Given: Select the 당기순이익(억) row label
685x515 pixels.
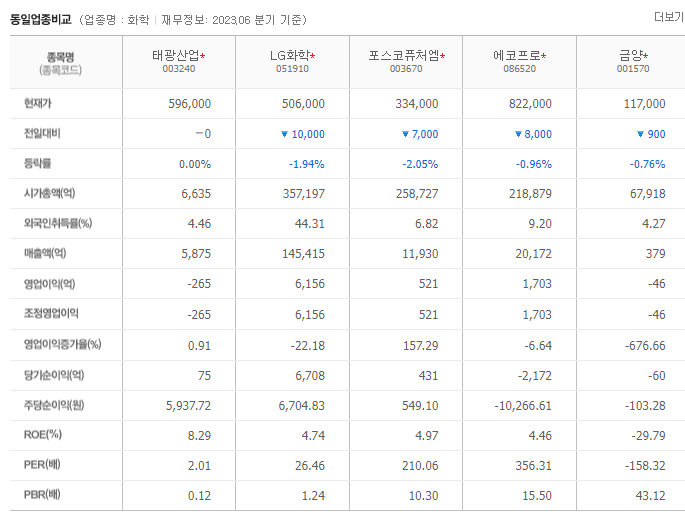Looking at the screenshot, I should (x=54, y=375).
